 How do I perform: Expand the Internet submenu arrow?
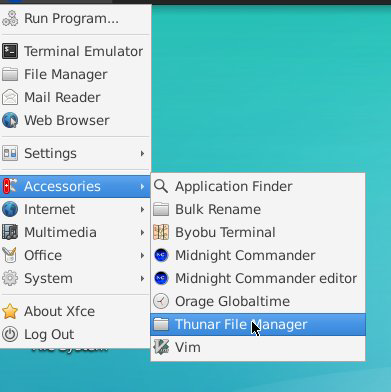tap(142, 209)
